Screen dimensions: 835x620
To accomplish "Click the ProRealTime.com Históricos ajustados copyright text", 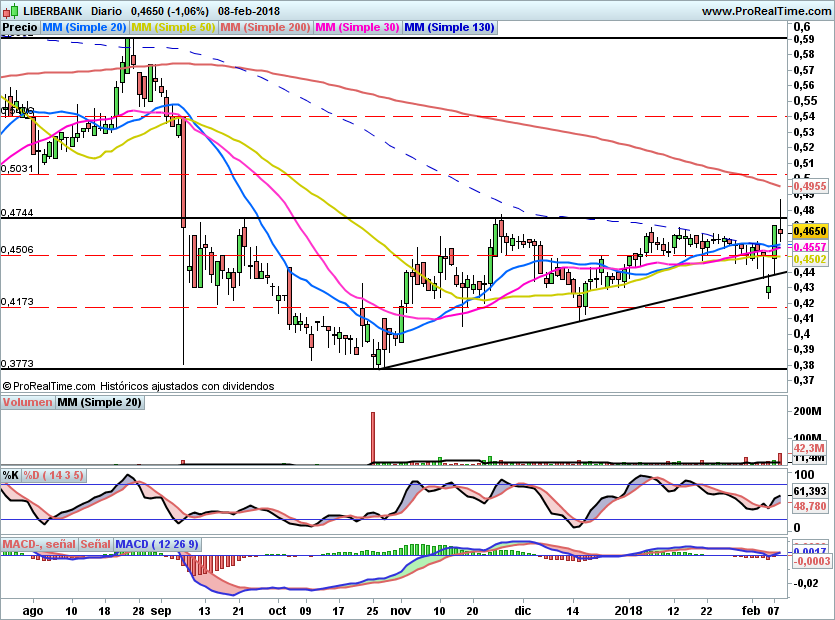I will point(139,386).
